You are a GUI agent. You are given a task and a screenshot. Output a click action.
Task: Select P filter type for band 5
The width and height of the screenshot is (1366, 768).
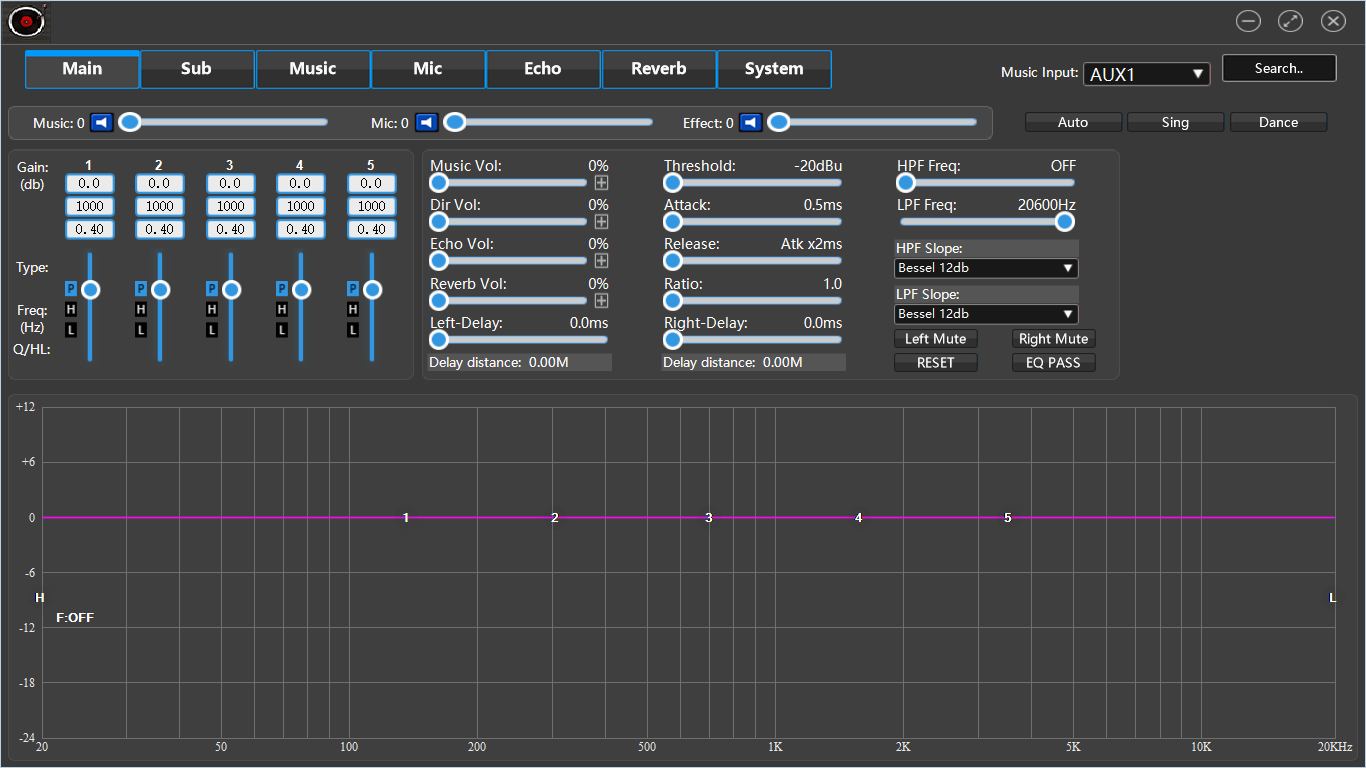353,288
